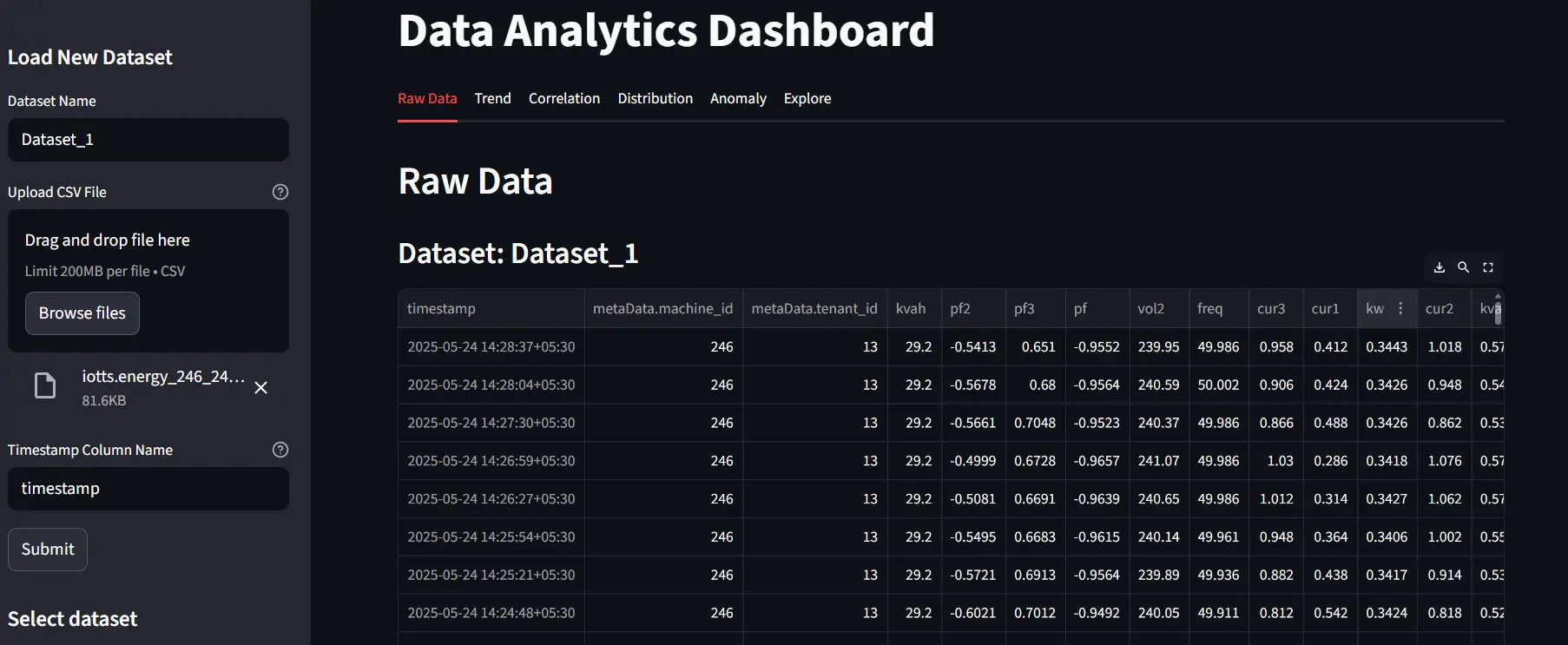This screenshot has width=1568, height=645.
Task: Click the Browse files button
Action: [x=82, y=313]
